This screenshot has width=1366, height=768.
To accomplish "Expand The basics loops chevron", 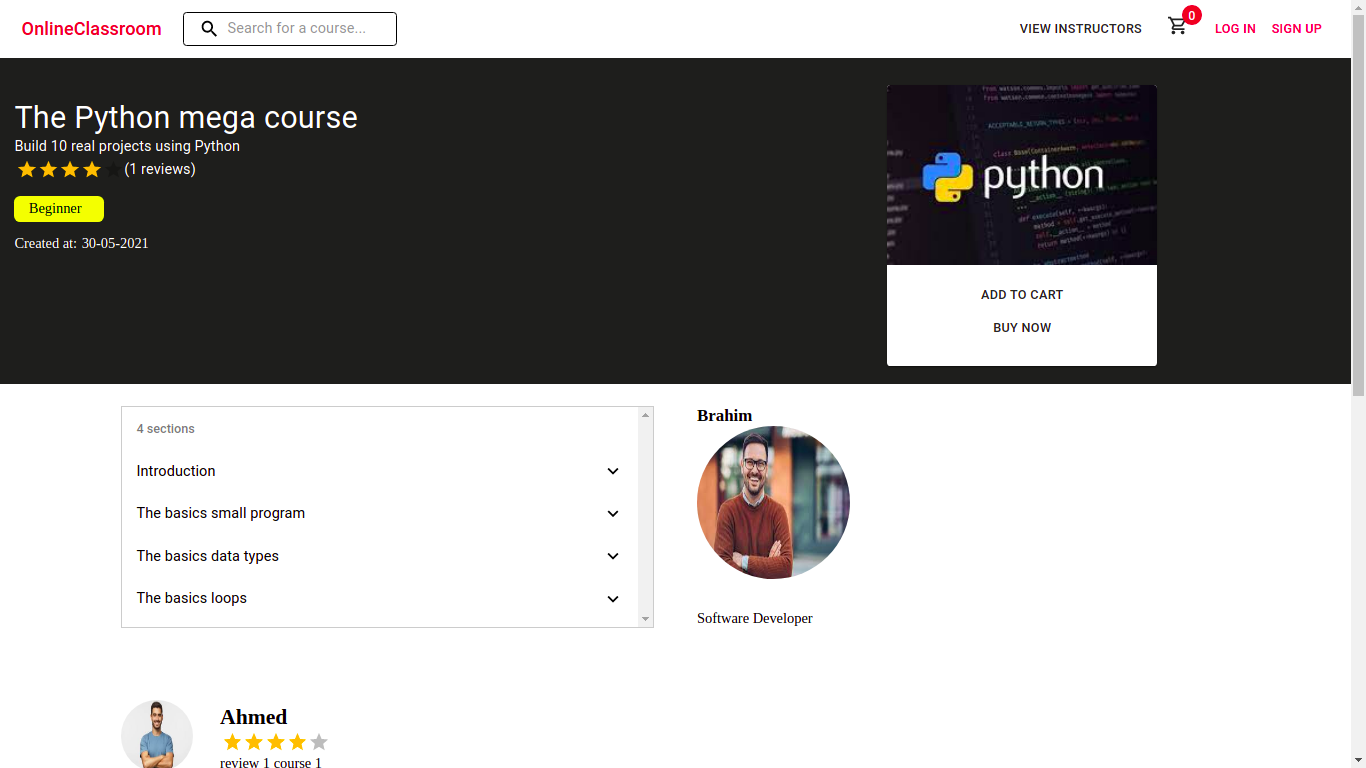I will 613,598.
